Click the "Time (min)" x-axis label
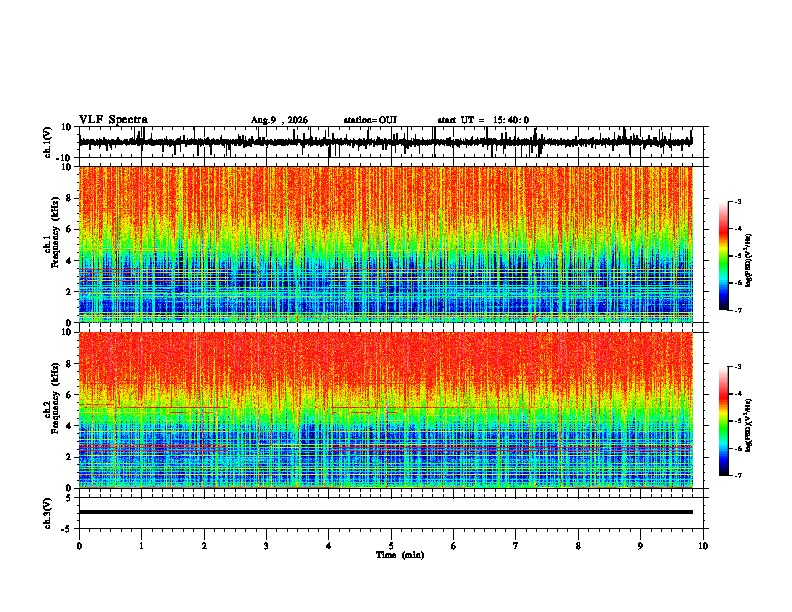Screen dimensions: 792x612 [x=400, y=555]
